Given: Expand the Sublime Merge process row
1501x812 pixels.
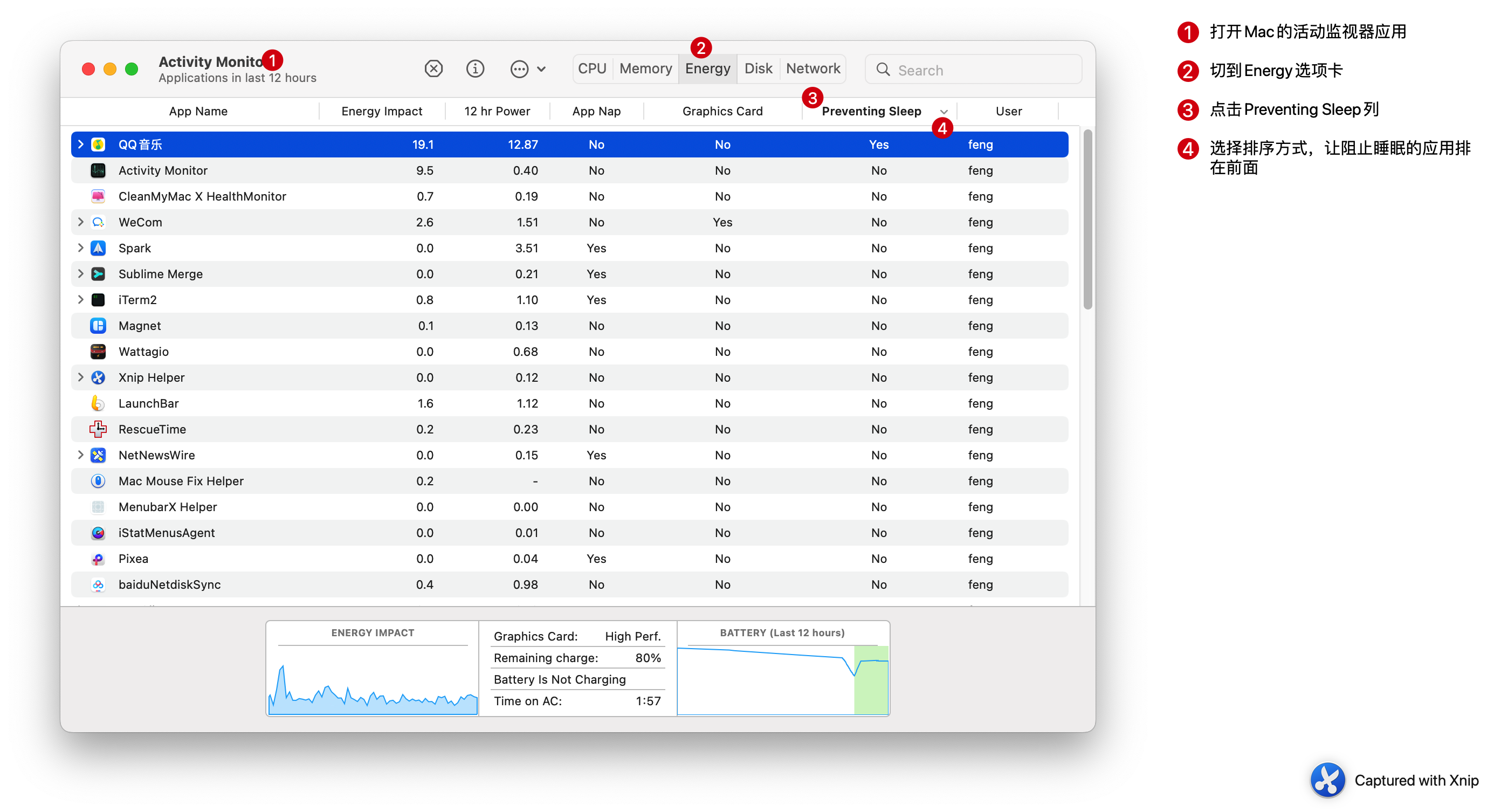Looking at the screenshot, I should (80, 274).
